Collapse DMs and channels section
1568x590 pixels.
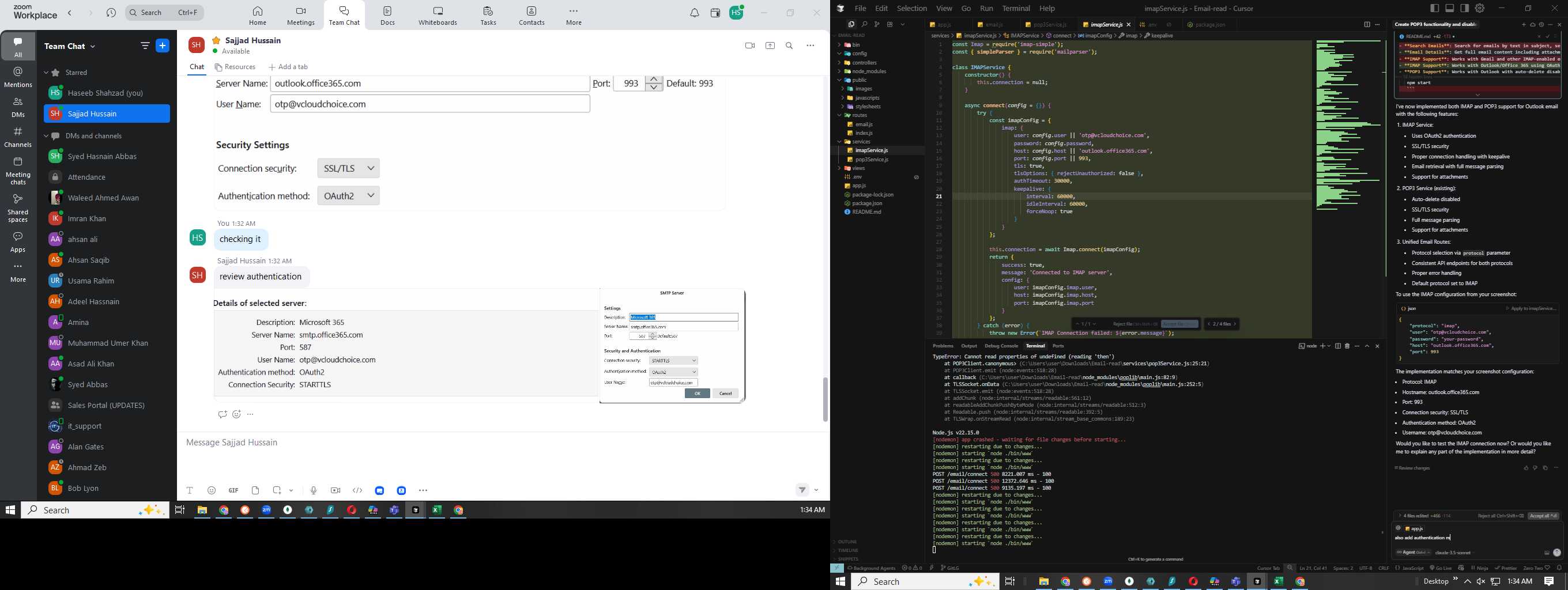[x=46, y=136]
